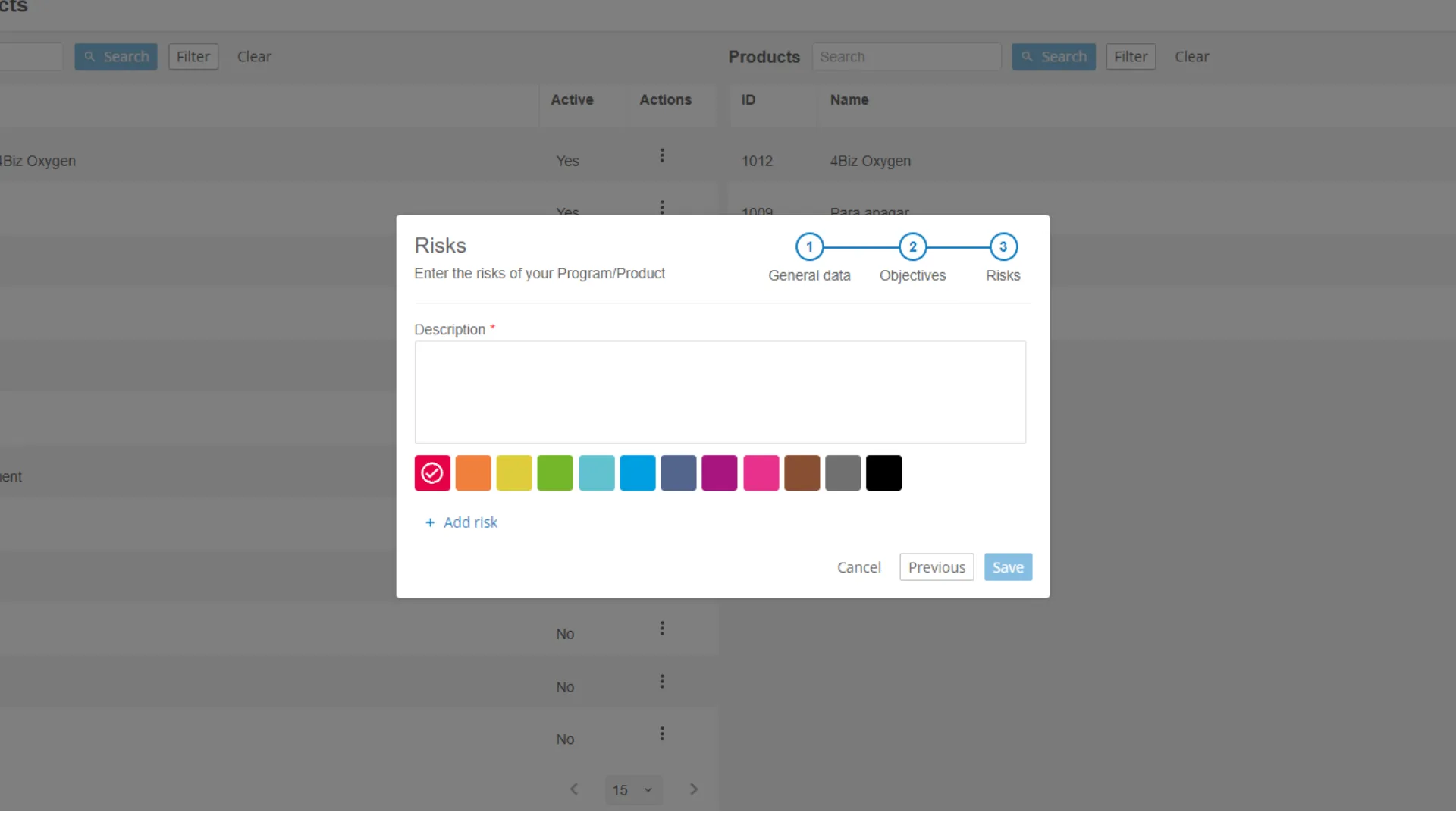1456x819 pixels.
Task: Sort by the Active column header
Action: pyautogui.click(x=572, y=100)
